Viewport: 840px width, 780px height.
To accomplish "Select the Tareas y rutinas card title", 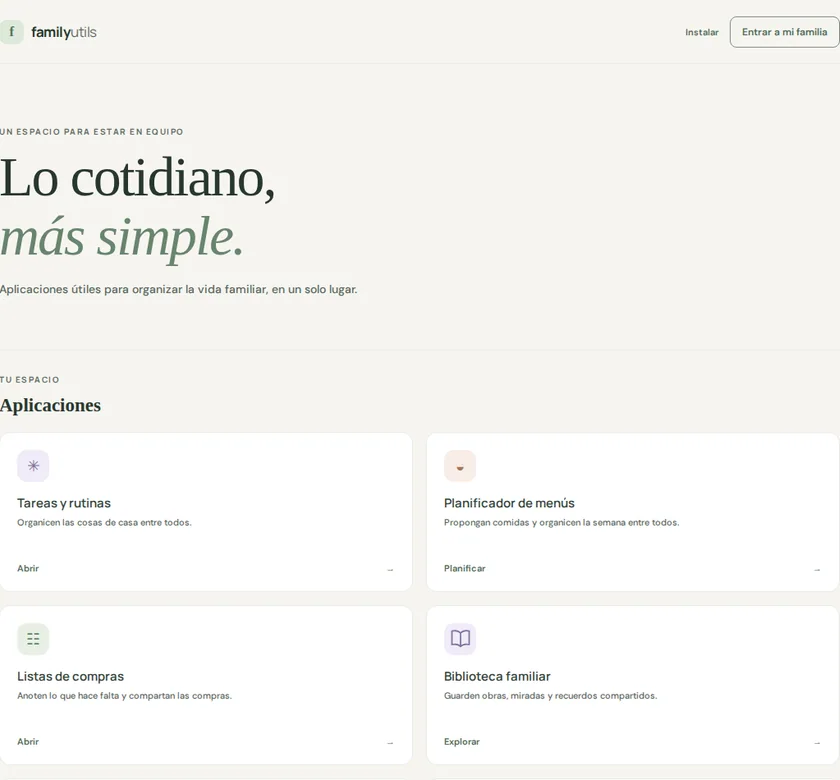I will 64,503.
